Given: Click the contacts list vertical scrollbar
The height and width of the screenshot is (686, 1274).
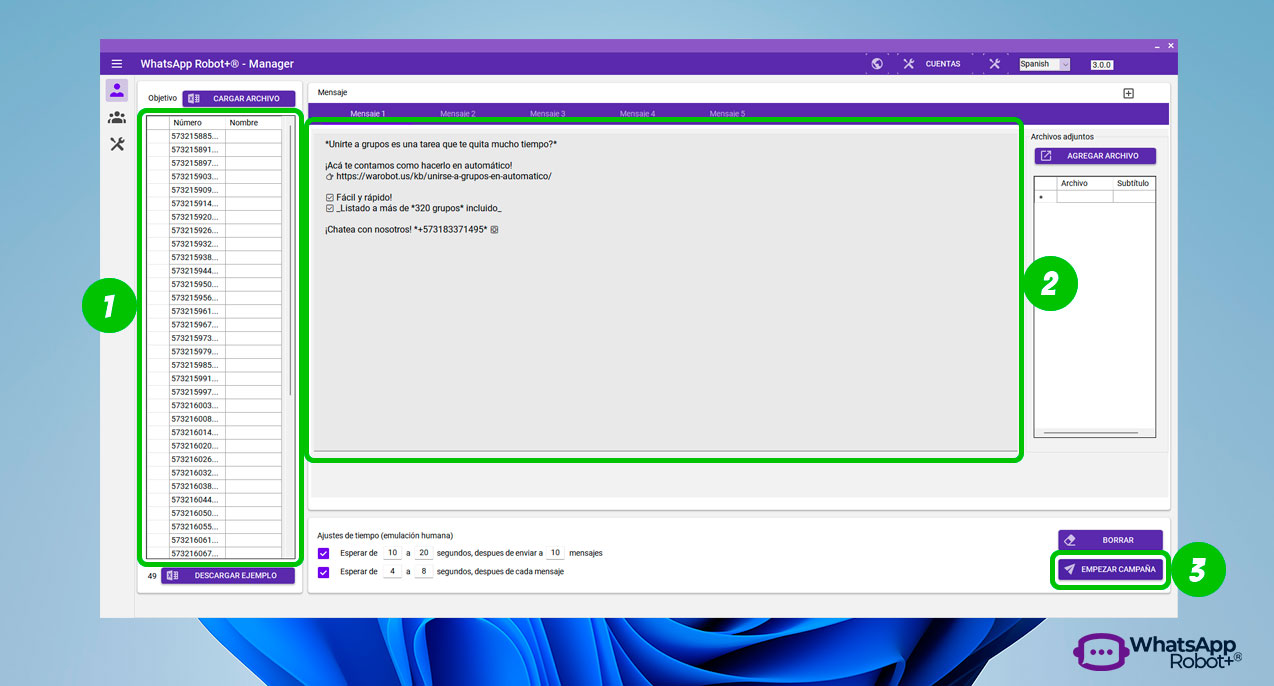Looking at the screenshot, I should point(291,260).
